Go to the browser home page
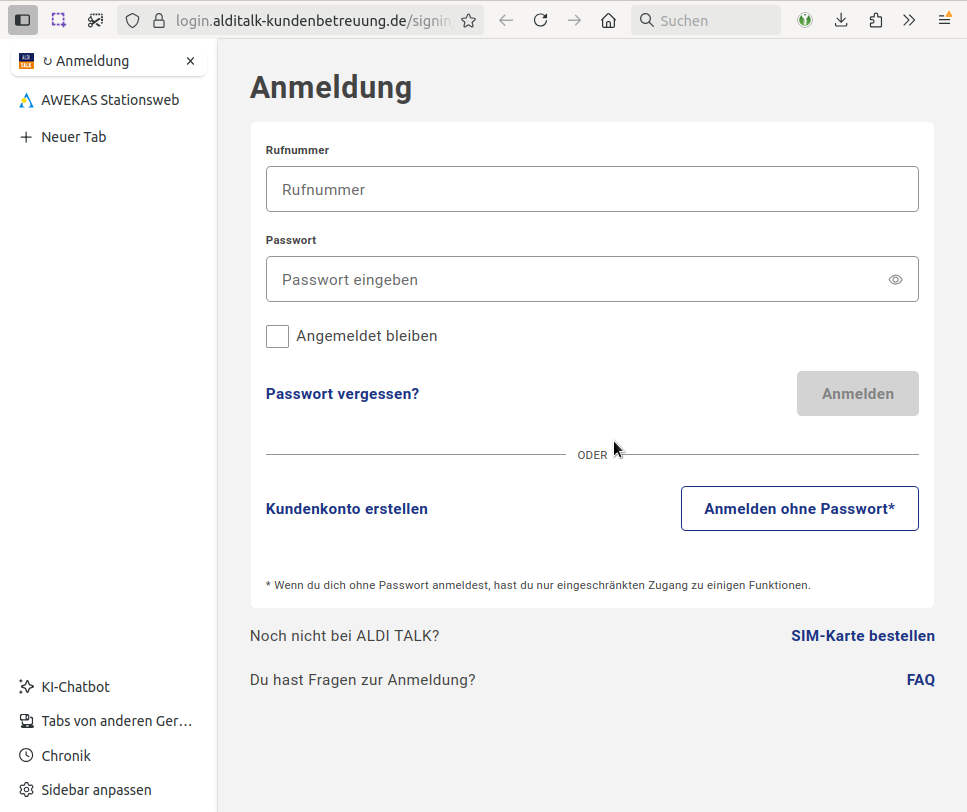The width and height of the screenshot is (967, 812). click(608, 20)
